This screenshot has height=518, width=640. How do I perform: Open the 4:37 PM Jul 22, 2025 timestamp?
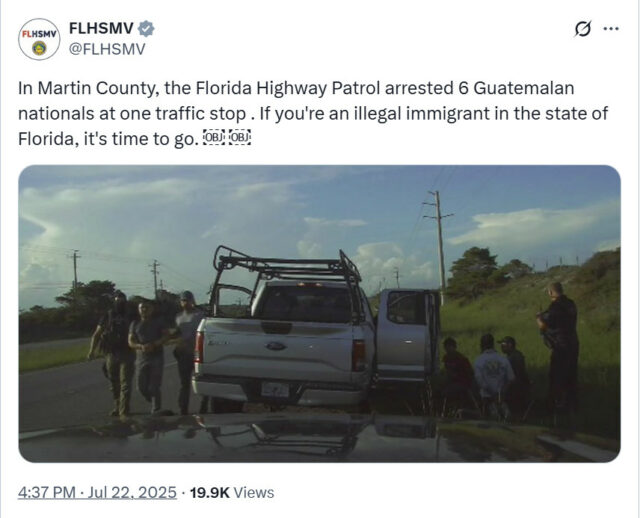pos(97,492)
